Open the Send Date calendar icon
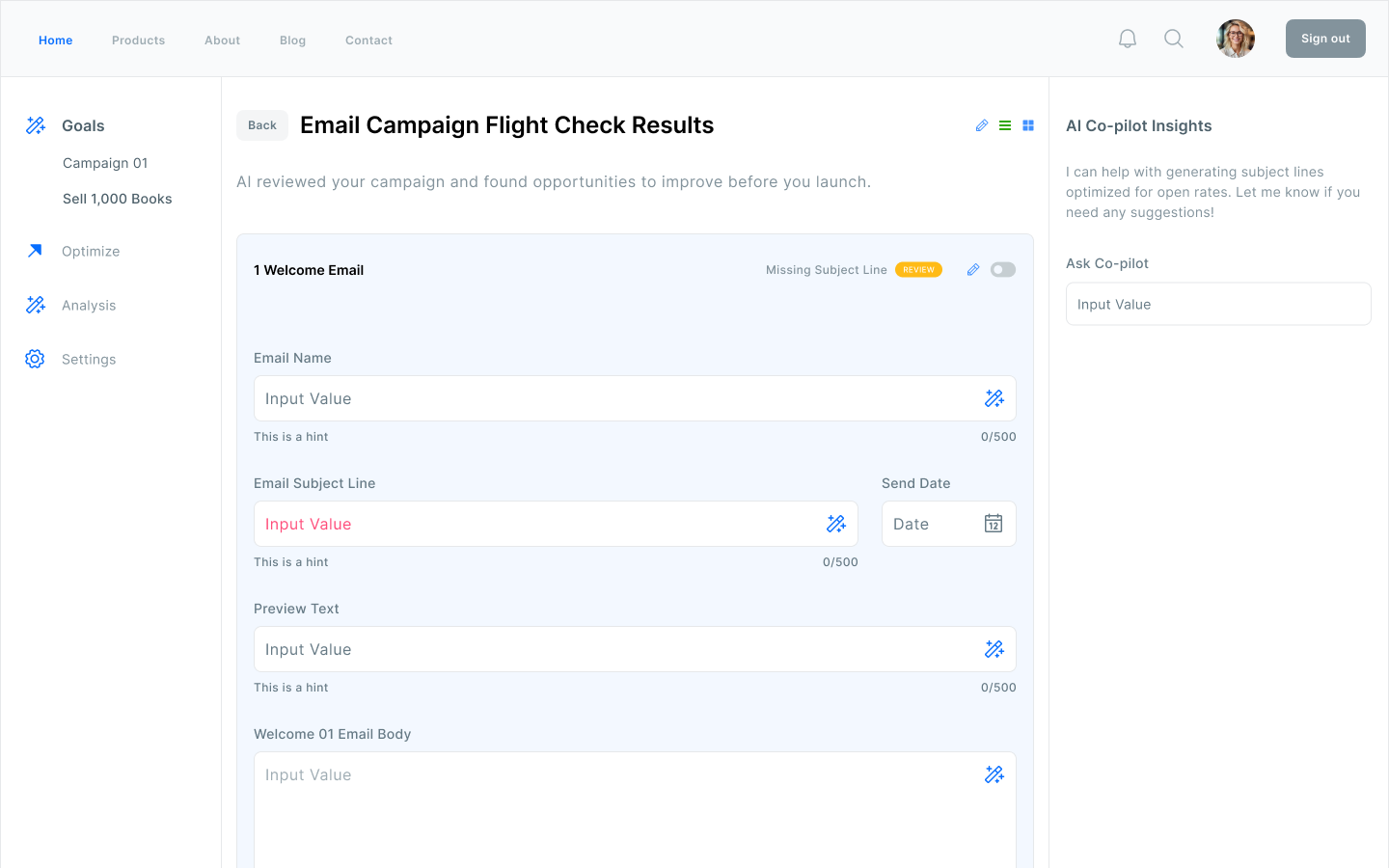Image resolution: width=1389 pixels, height=868 pixels. point(994,524)
